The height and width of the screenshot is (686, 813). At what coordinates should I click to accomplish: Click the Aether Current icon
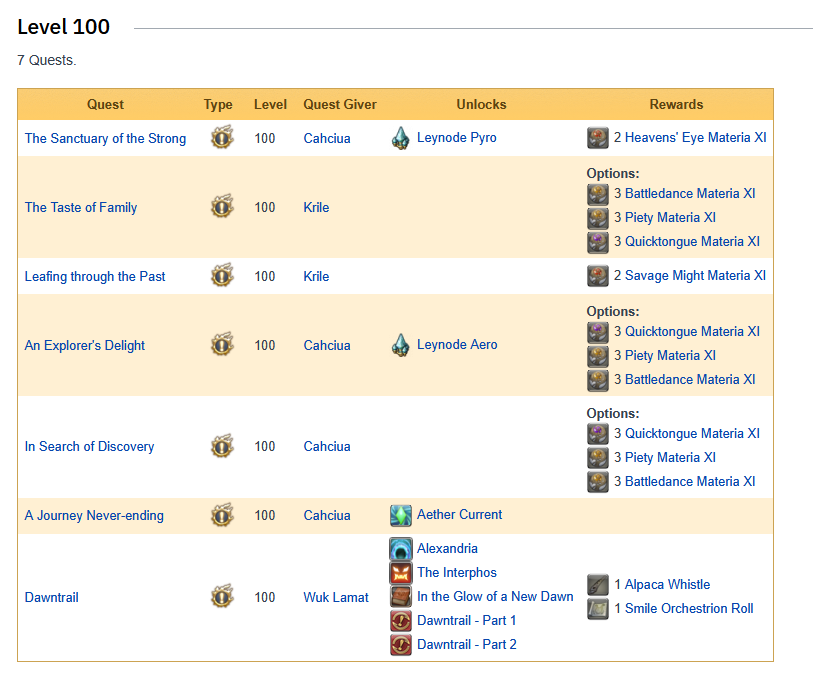point(401,515)
